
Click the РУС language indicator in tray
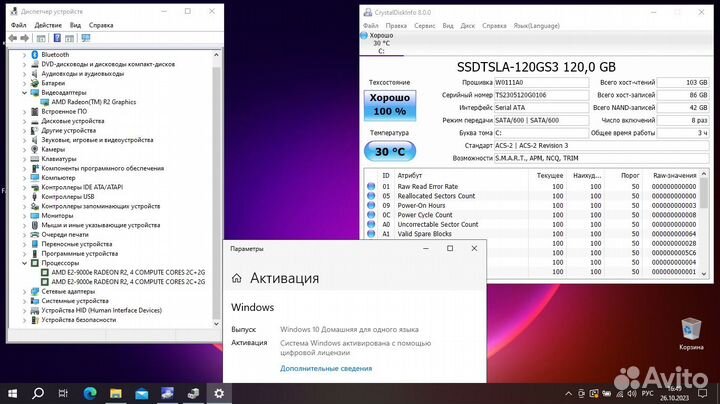(x=647, y=393)
